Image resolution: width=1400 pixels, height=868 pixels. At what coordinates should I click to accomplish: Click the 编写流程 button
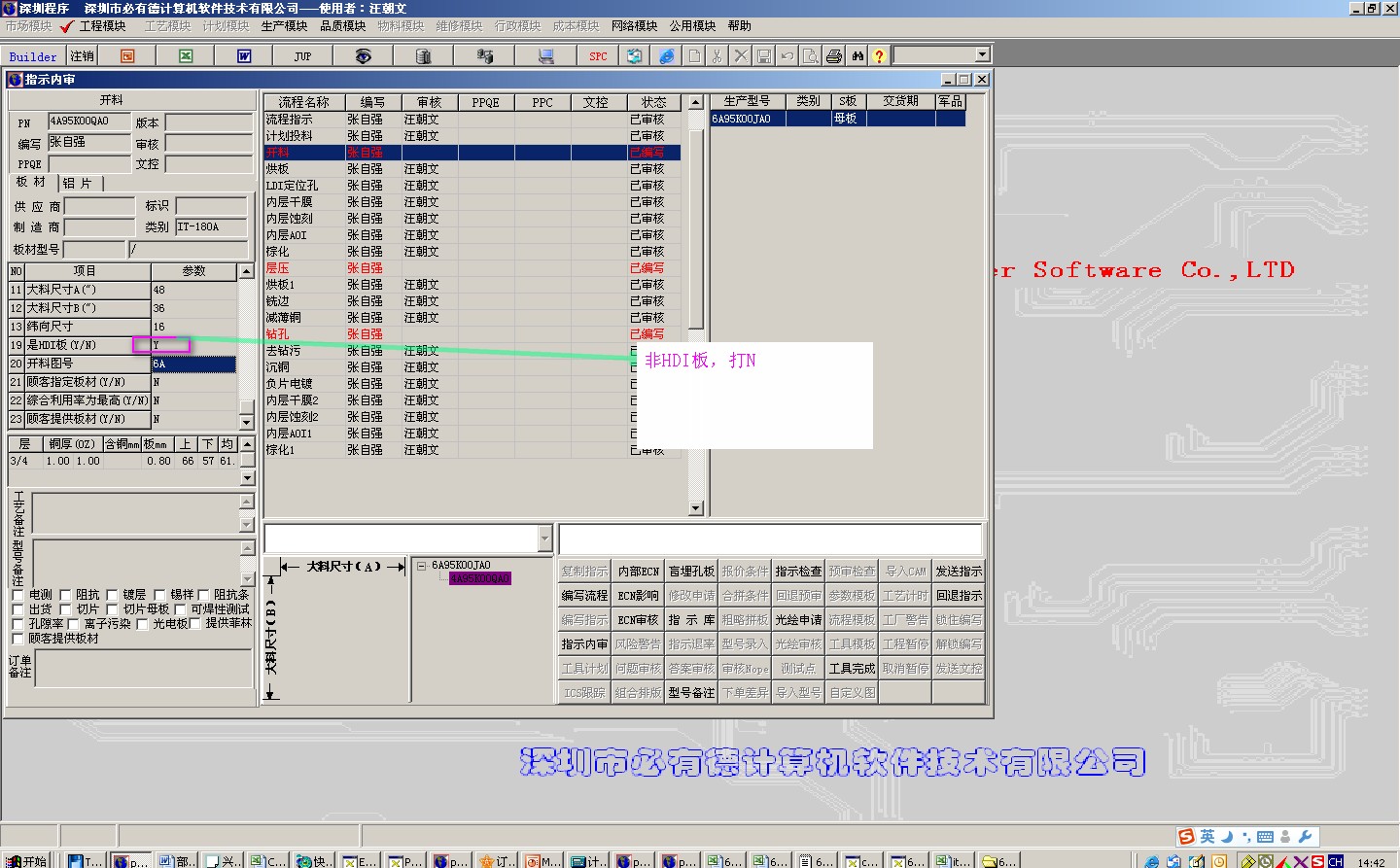(x=584, y=596)
